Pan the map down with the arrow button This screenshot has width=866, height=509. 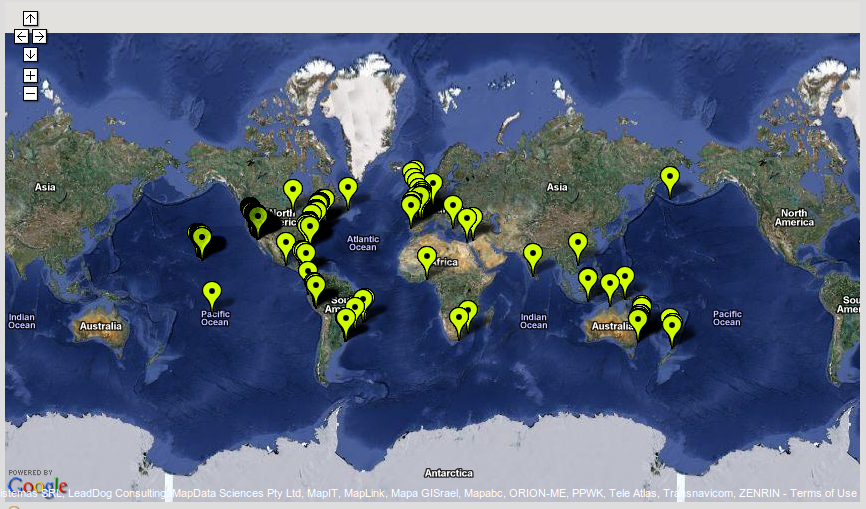[x=30, y=54]
